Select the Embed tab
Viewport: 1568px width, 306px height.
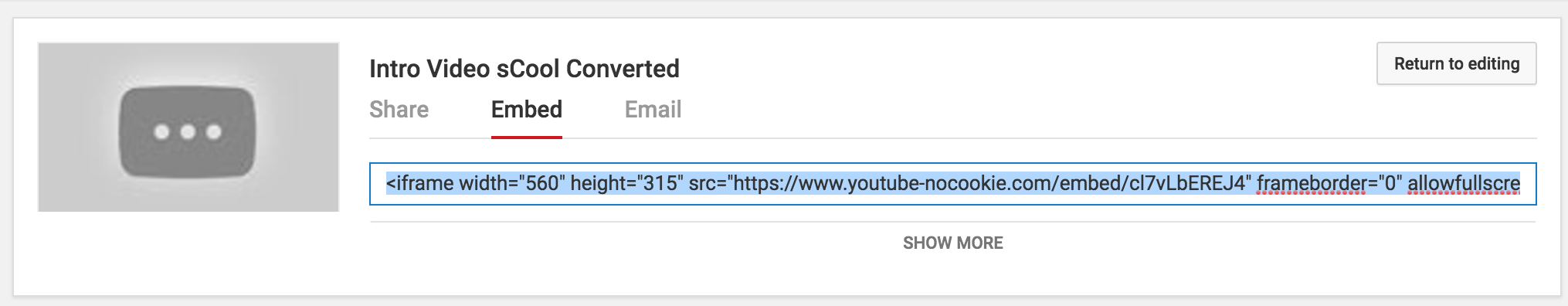click(x=527, y=110)
